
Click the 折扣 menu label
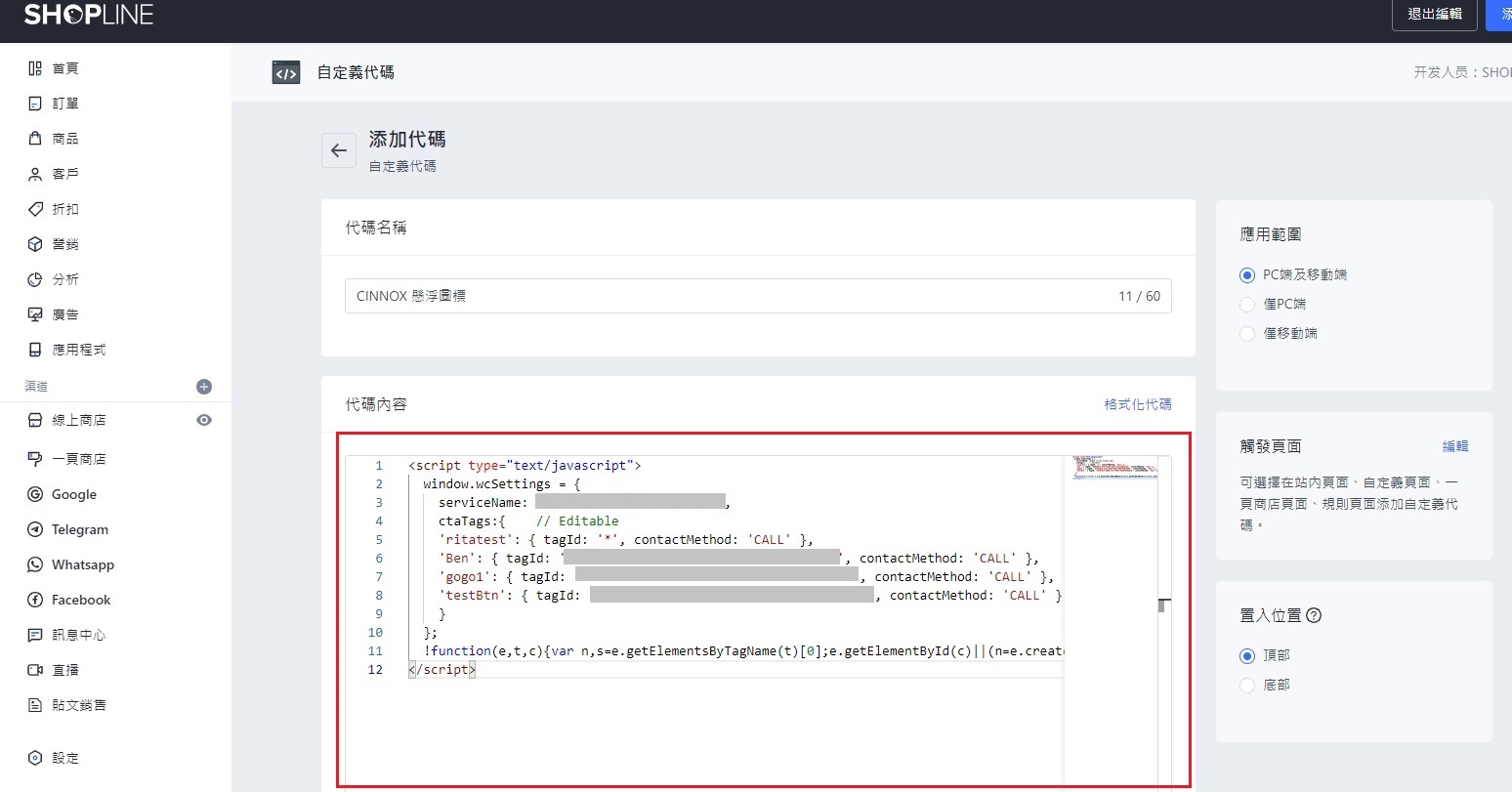click(65, 209)
